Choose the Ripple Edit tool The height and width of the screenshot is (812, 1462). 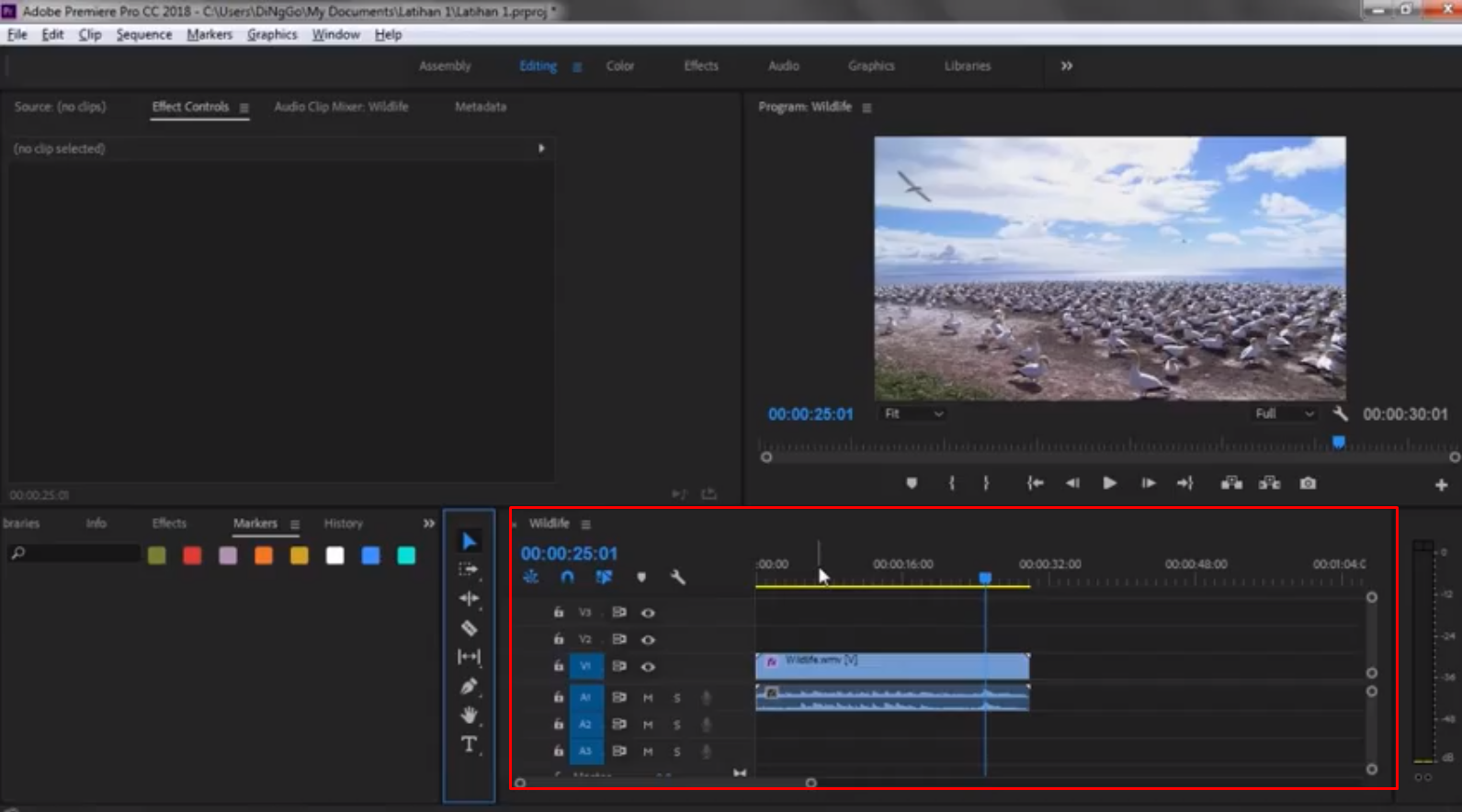(469, 599)
